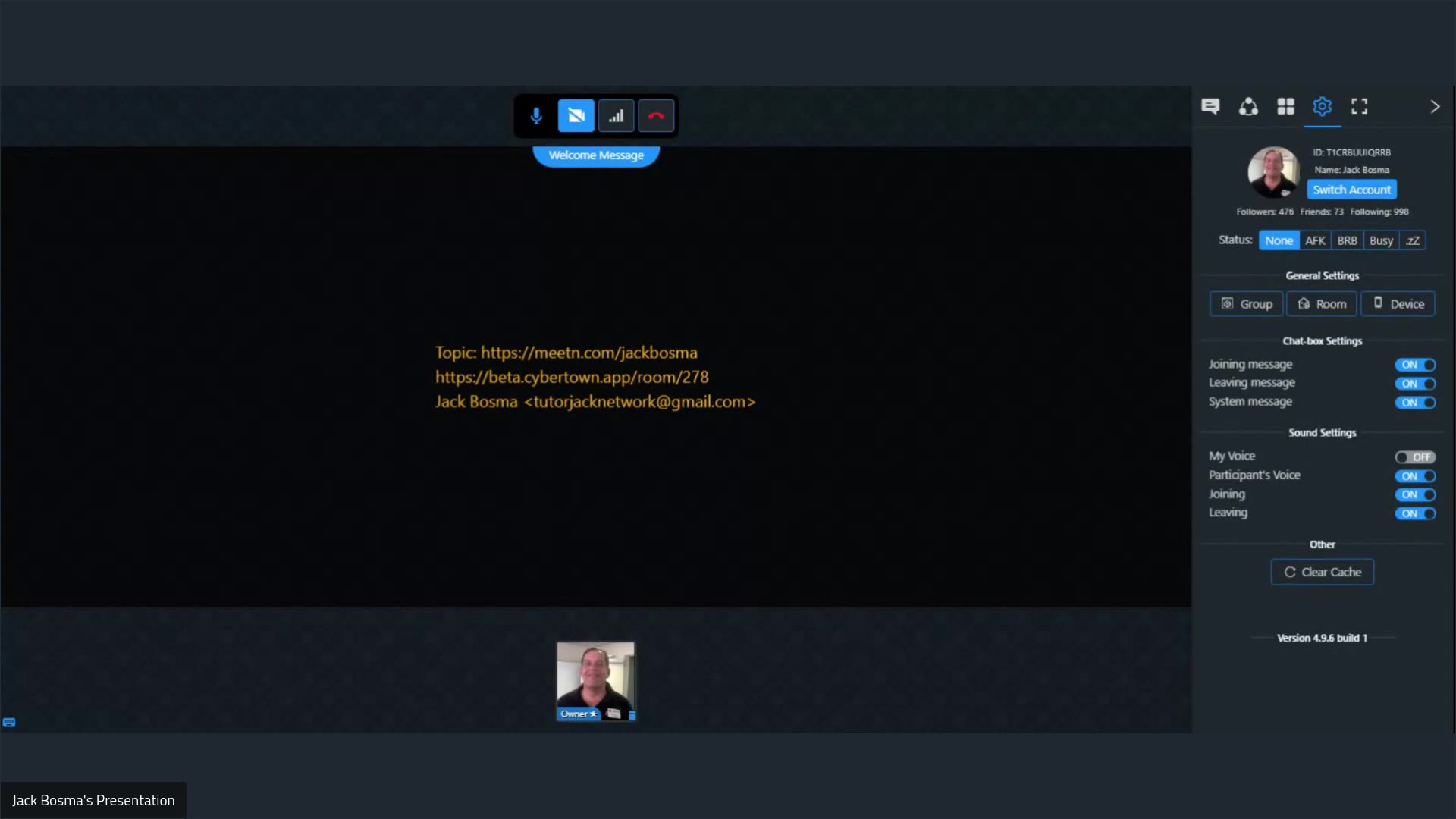Click the red hang-up phone icon
The width and height of the screenshot is (1456, 819).
point(656,116)
